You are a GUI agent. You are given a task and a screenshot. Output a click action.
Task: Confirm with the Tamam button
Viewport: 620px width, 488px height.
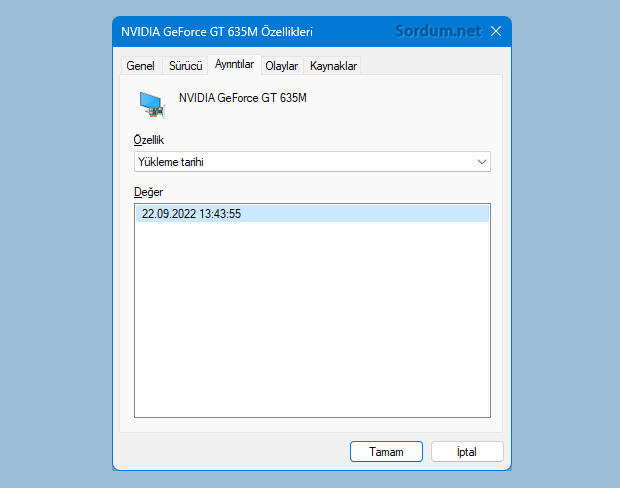click(386, 452)
